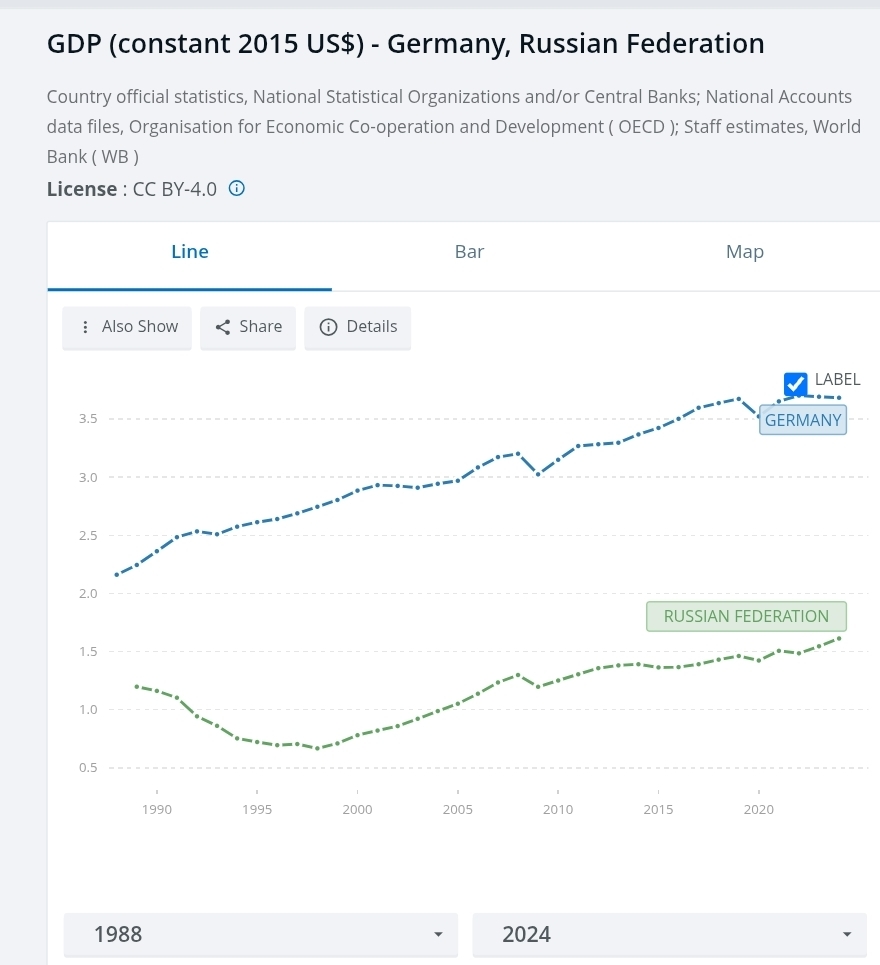Open the 2024 end year dropdown
The image size is (880, 965).
669,934
